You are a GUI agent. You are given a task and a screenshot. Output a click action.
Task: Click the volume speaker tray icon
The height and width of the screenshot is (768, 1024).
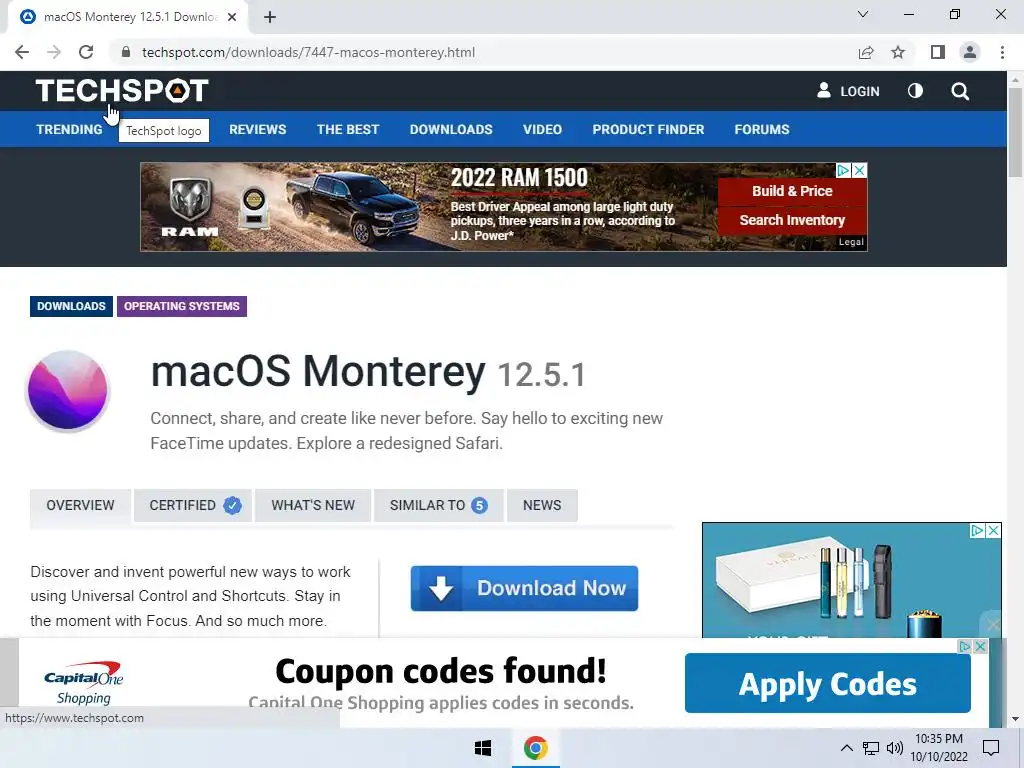(x=895, y=748)
